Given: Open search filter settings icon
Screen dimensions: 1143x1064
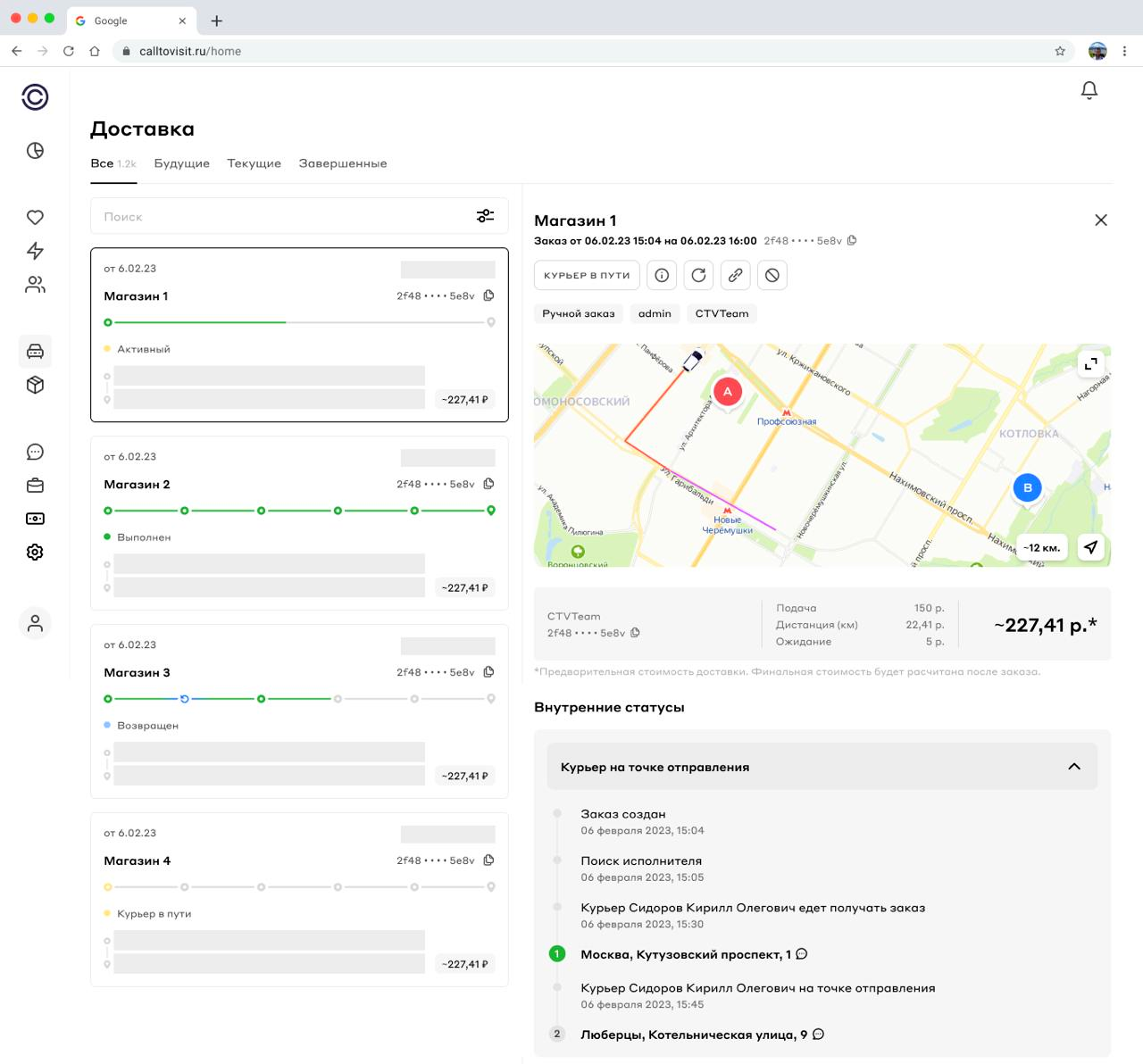Looking at the screenshot, I should [485, 216].
